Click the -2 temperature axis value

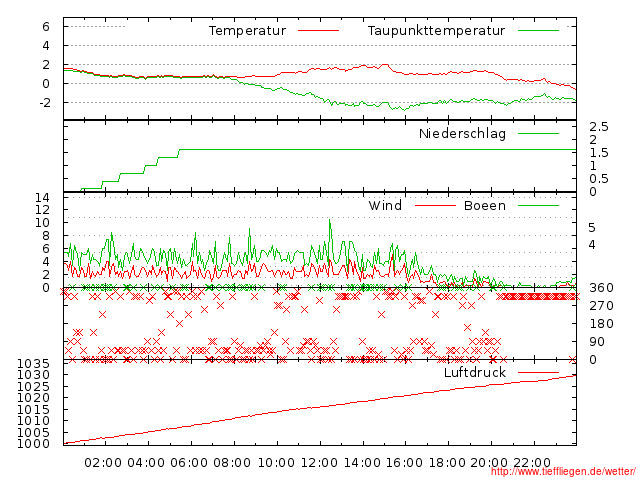point(45,102)
